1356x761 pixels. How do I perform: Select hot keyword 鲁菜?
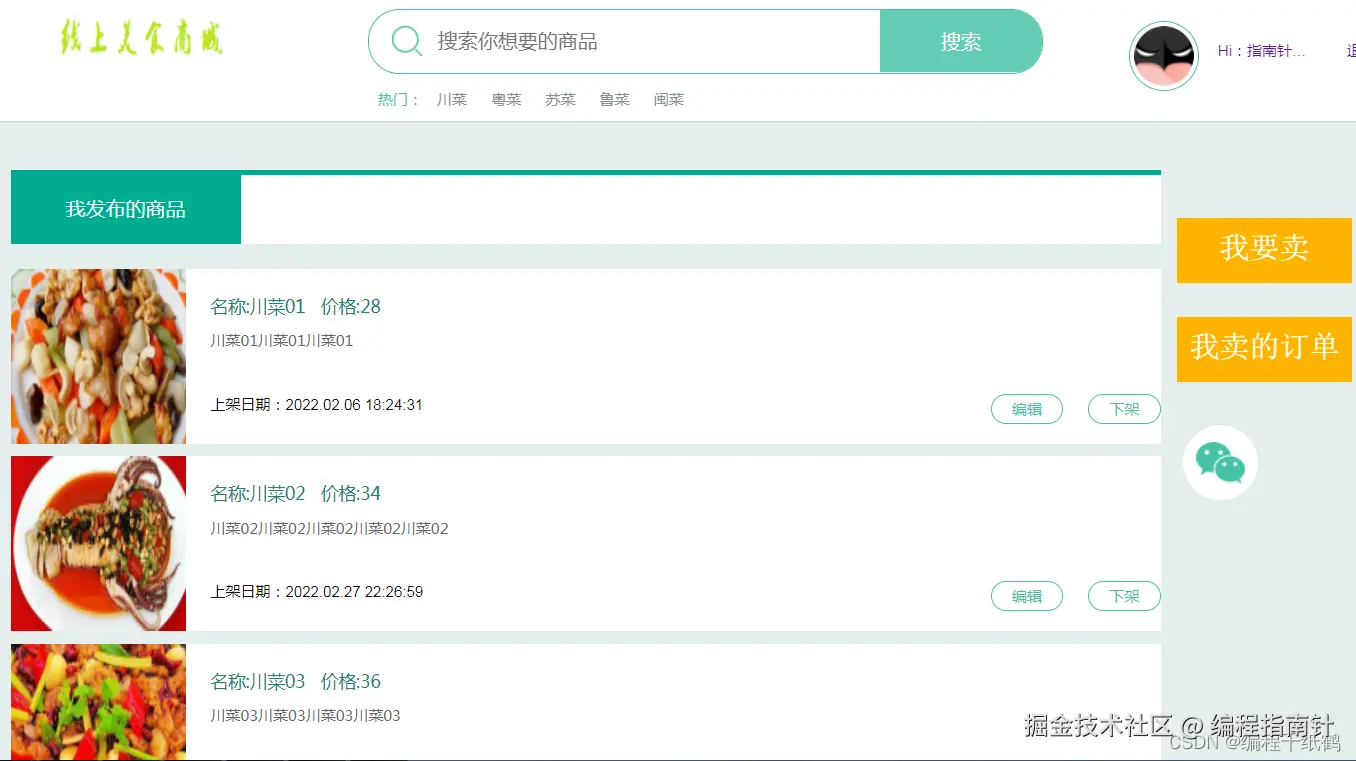[615, 99]
